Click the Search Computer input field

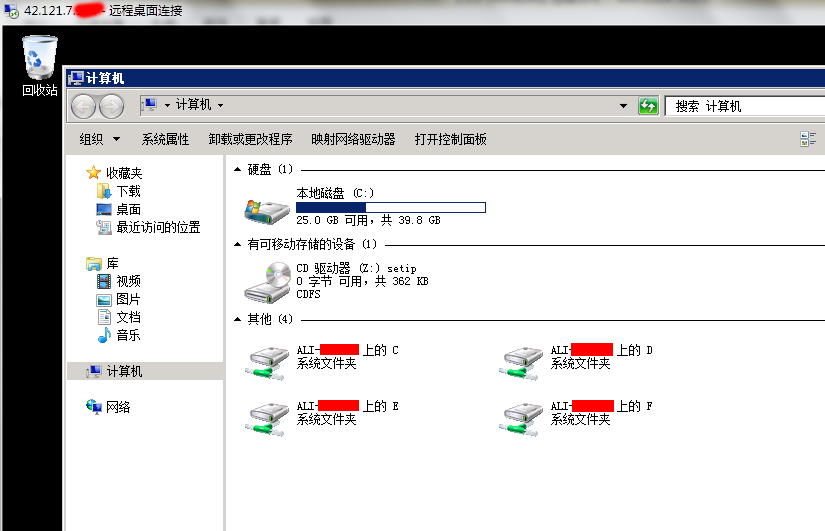pyautogui.click(x=745, y=106)
